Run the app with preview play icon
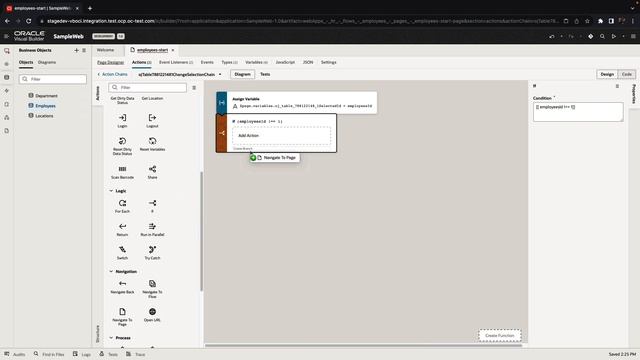 click(x=613, y=36)
